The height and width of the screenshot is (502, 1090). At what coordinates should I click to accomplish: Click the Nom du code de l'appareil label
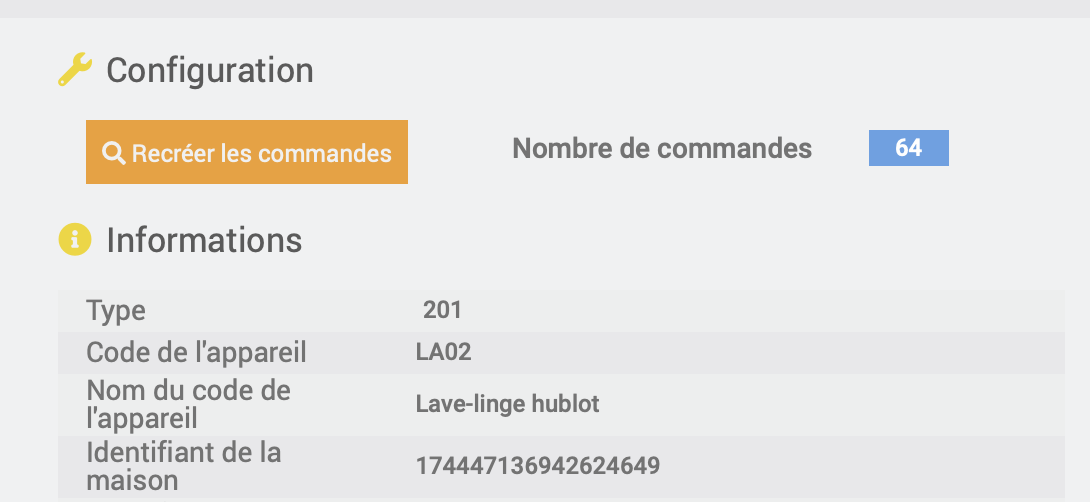(188, 404)
